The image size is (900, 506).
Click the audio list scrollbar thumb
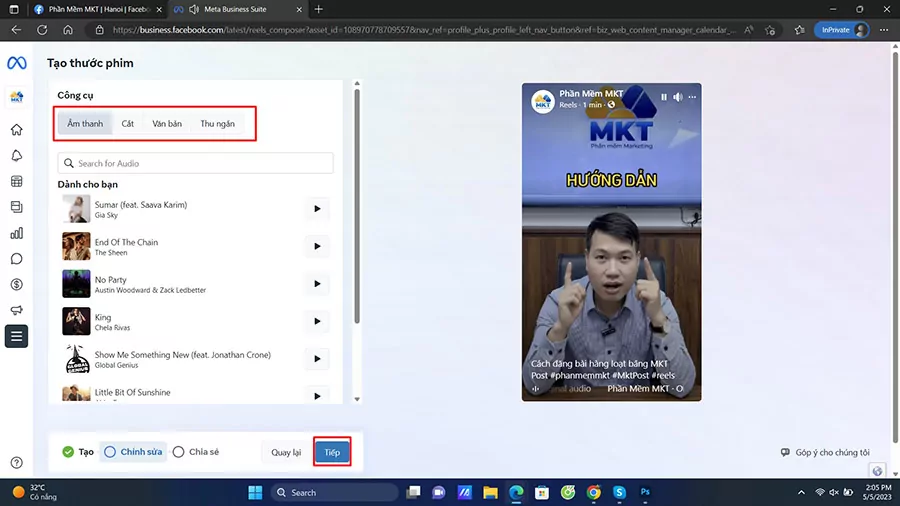click(x=357, y=207)
